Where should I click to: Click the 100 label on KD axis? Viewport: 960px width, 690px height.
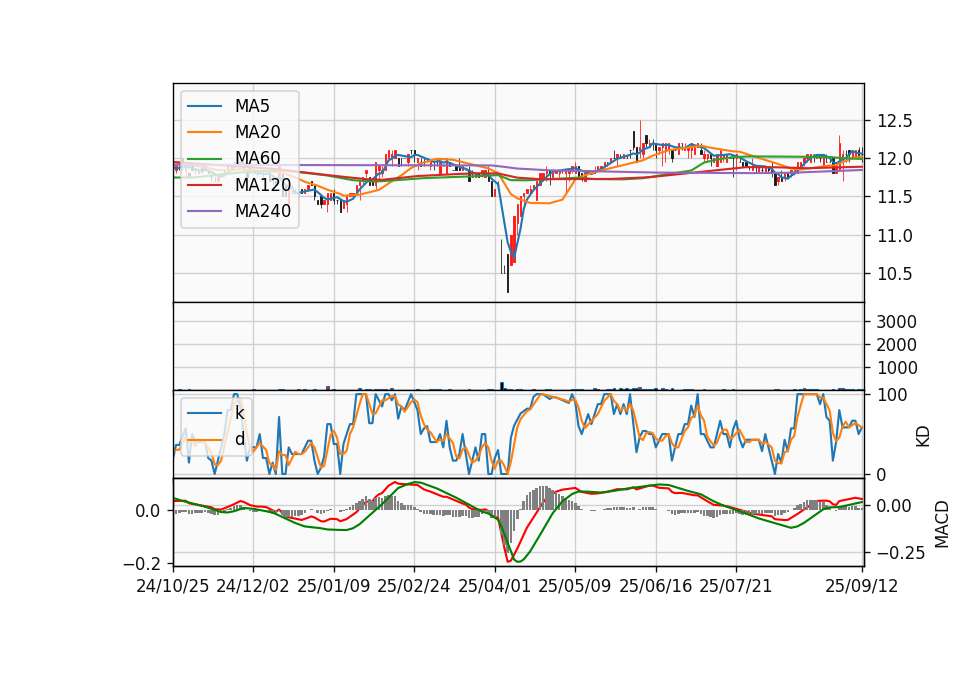point(892,395)
